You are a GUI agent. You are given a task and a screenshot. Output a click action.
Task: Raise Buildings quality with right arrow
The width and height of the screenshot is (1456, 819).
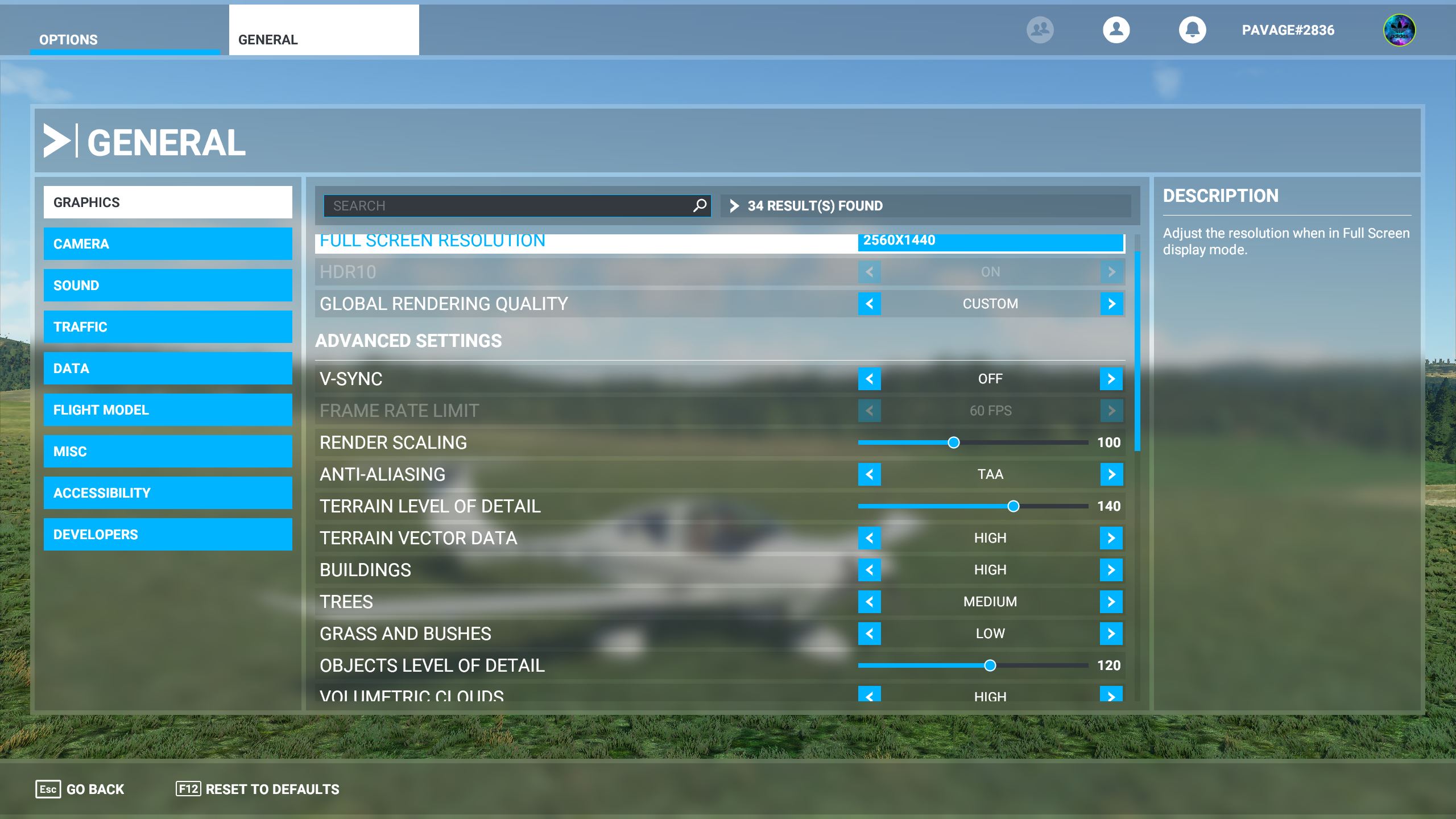1111,570
